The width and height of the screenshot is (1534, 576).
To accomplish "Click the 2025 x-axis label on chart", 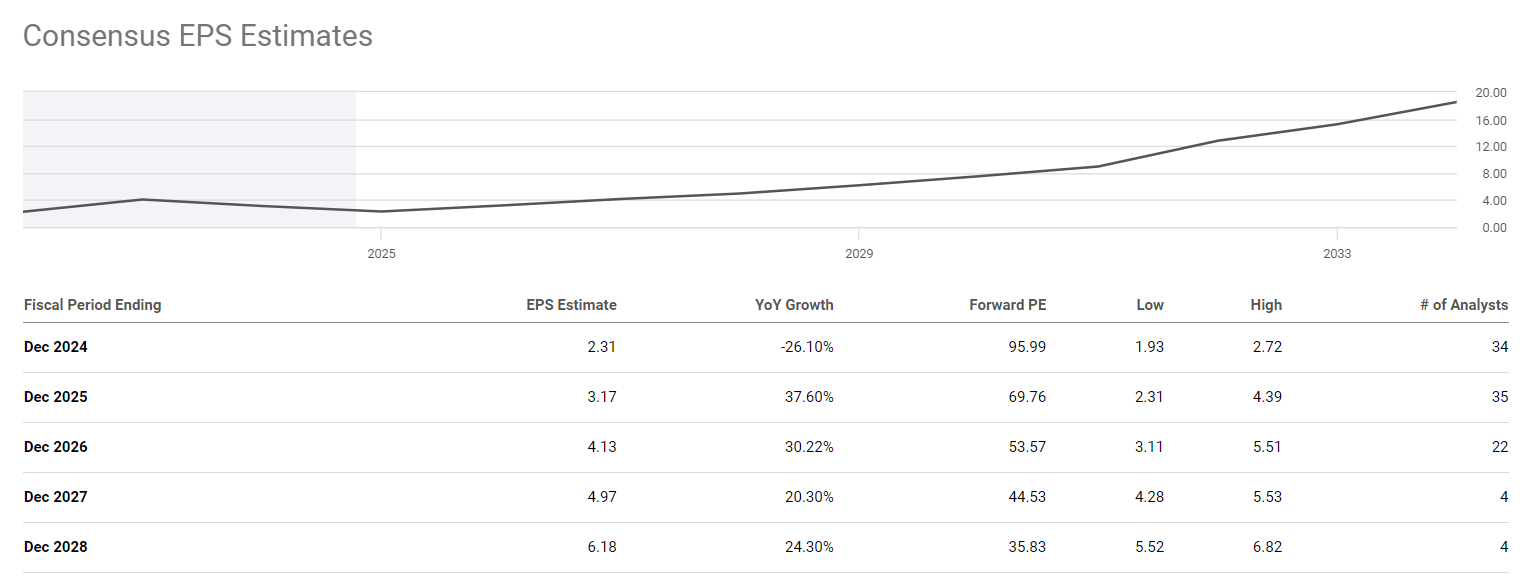I will (x=381, y=254).
